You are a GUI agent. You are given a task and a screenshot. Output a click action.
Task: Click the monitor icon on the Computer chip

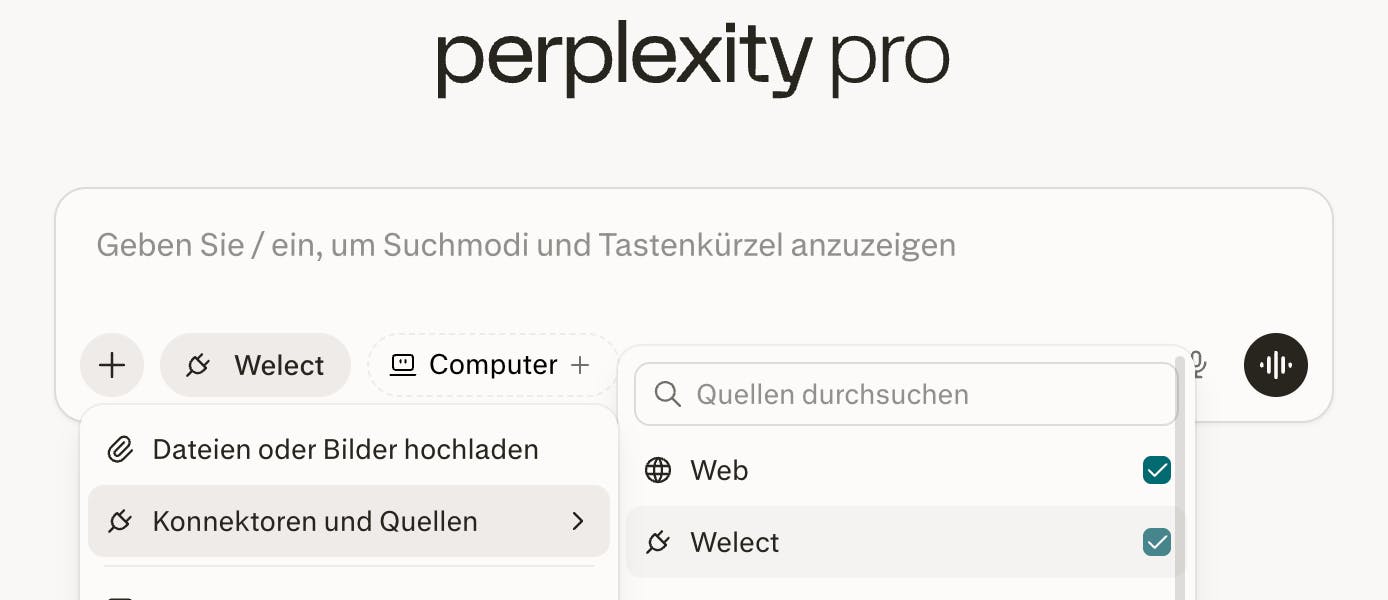tap(402, 365)
